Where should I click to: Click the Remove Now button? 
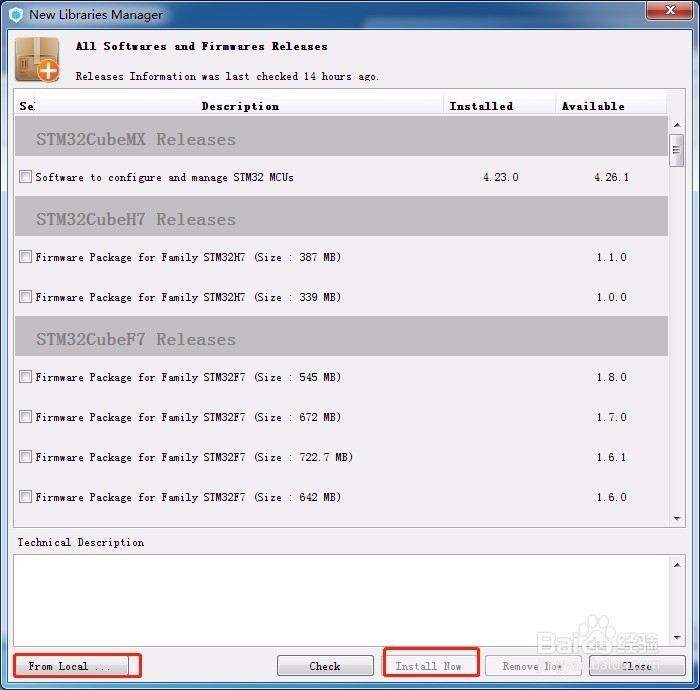click(533, 666)
